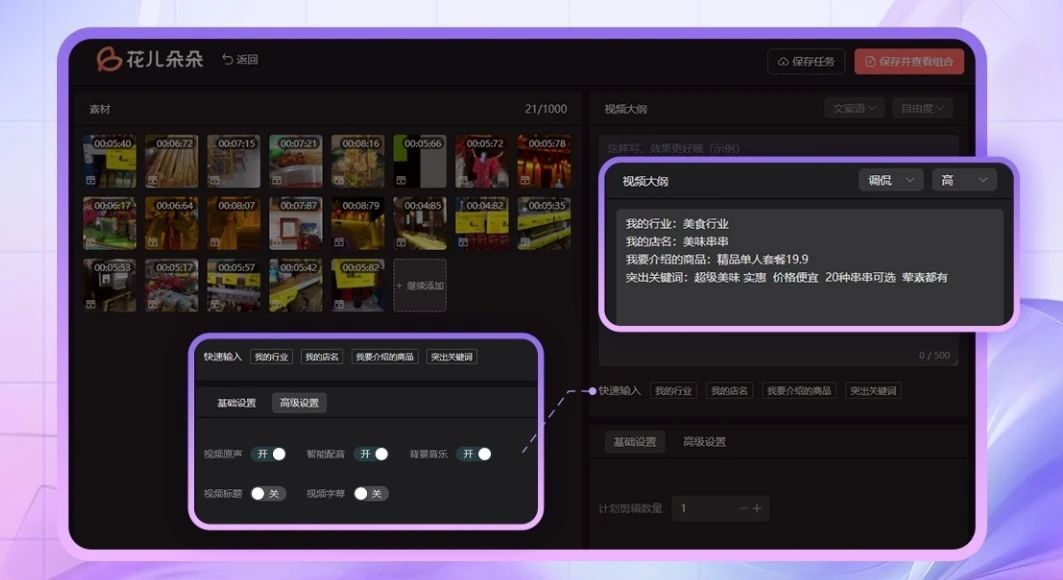This screenshot has height=580, width=1063.
Task: Click the 保存任务 button
Action: 806,62
